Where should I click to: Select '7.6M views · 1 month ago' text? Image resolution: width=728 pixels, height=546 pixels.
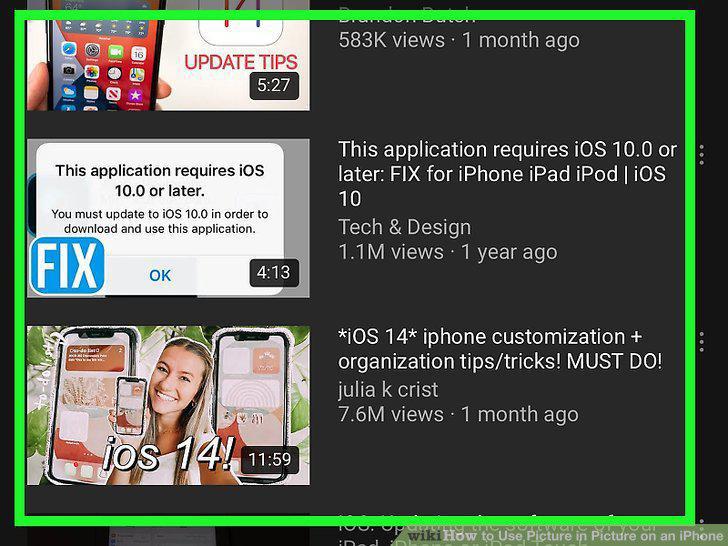tap(459, 414)
